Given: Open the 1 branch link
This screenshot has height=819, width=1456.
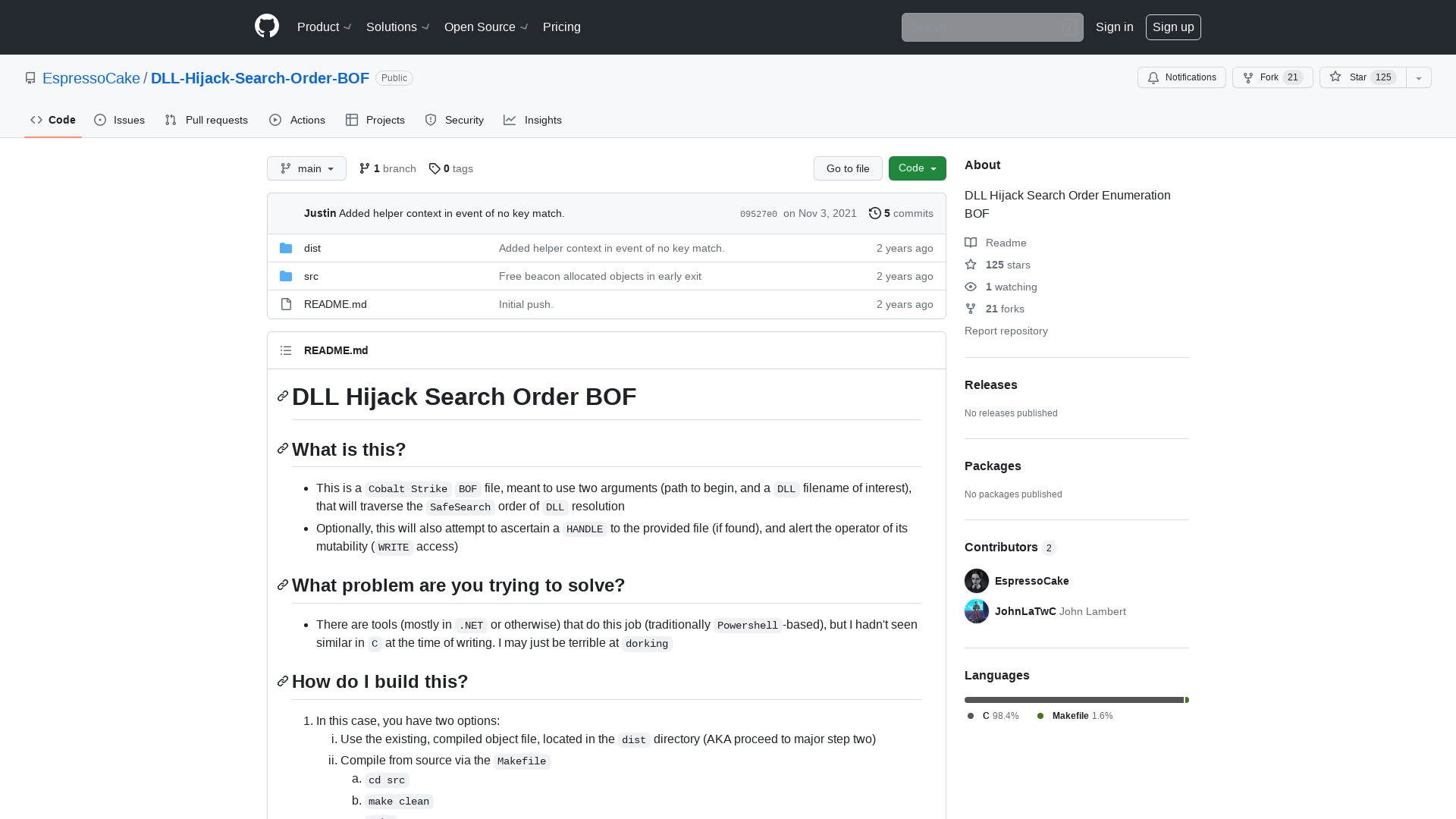Looking at the screenshot, I should (388, 168).
